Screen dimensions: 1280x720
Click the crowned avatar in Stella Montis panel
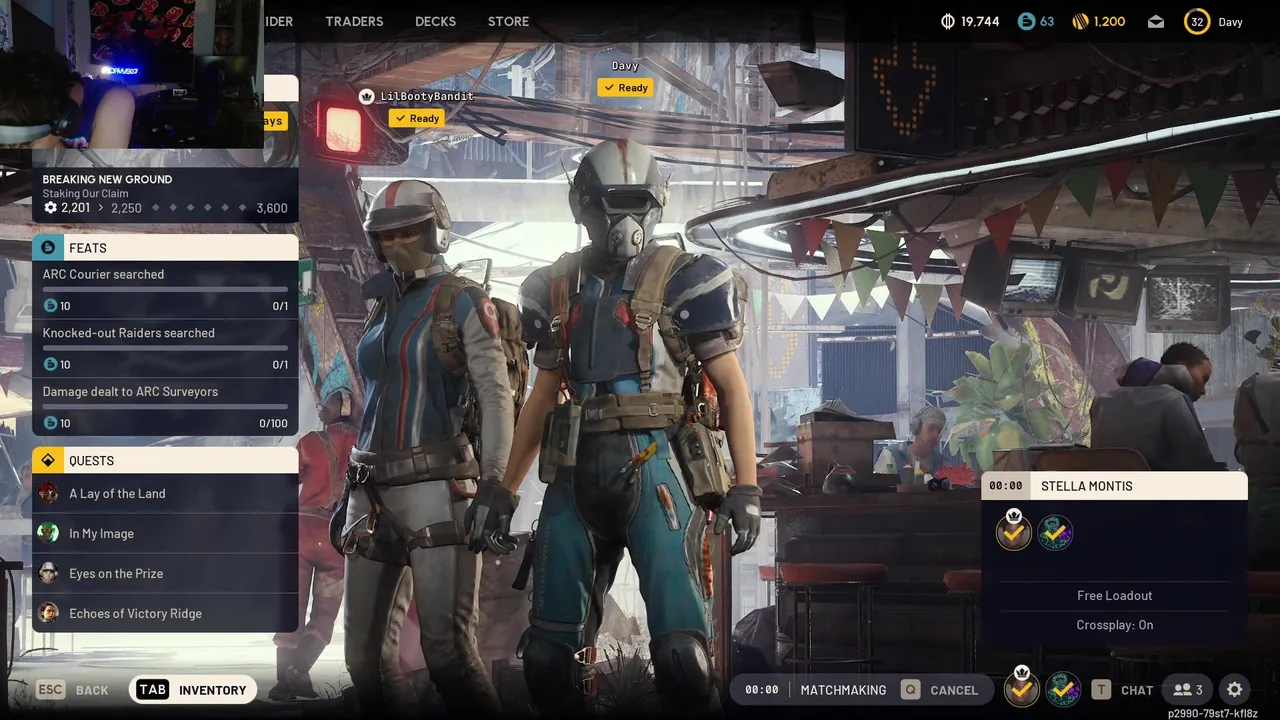click(x=1014, y=531)
